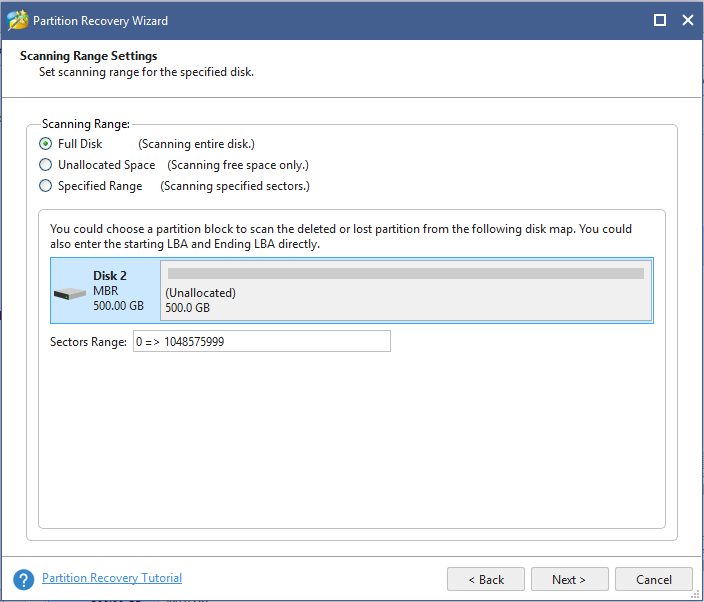The width and height of the screenshot is (704, 602).
Task: Click into the Sectors Range field
Action: [262, 341]
